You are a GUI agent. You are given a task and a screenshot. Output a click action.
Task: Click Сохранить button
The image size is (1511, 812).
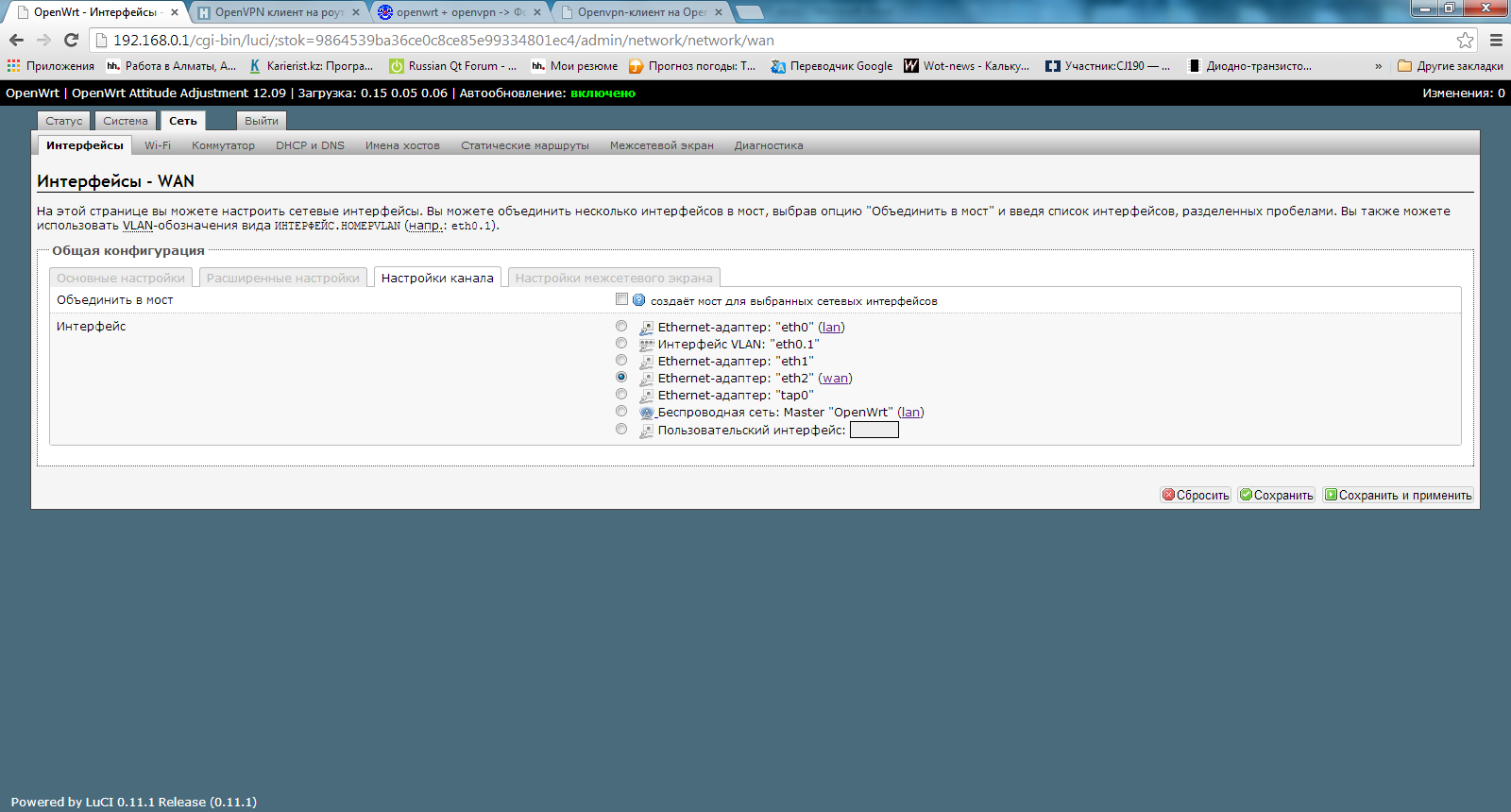(1277, 495)
